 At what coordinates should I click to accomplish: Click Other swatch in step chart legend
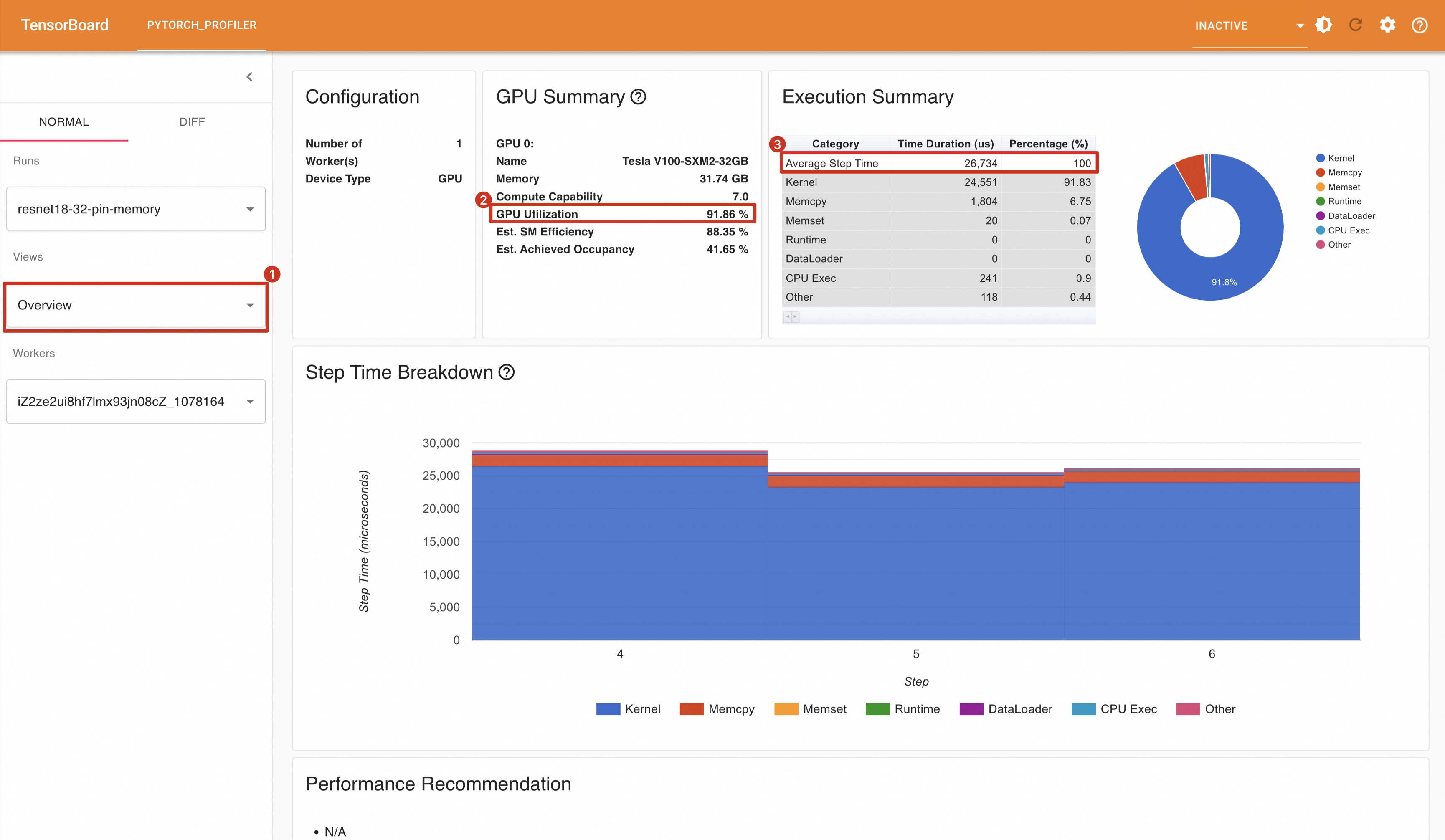coord(1188,708)
